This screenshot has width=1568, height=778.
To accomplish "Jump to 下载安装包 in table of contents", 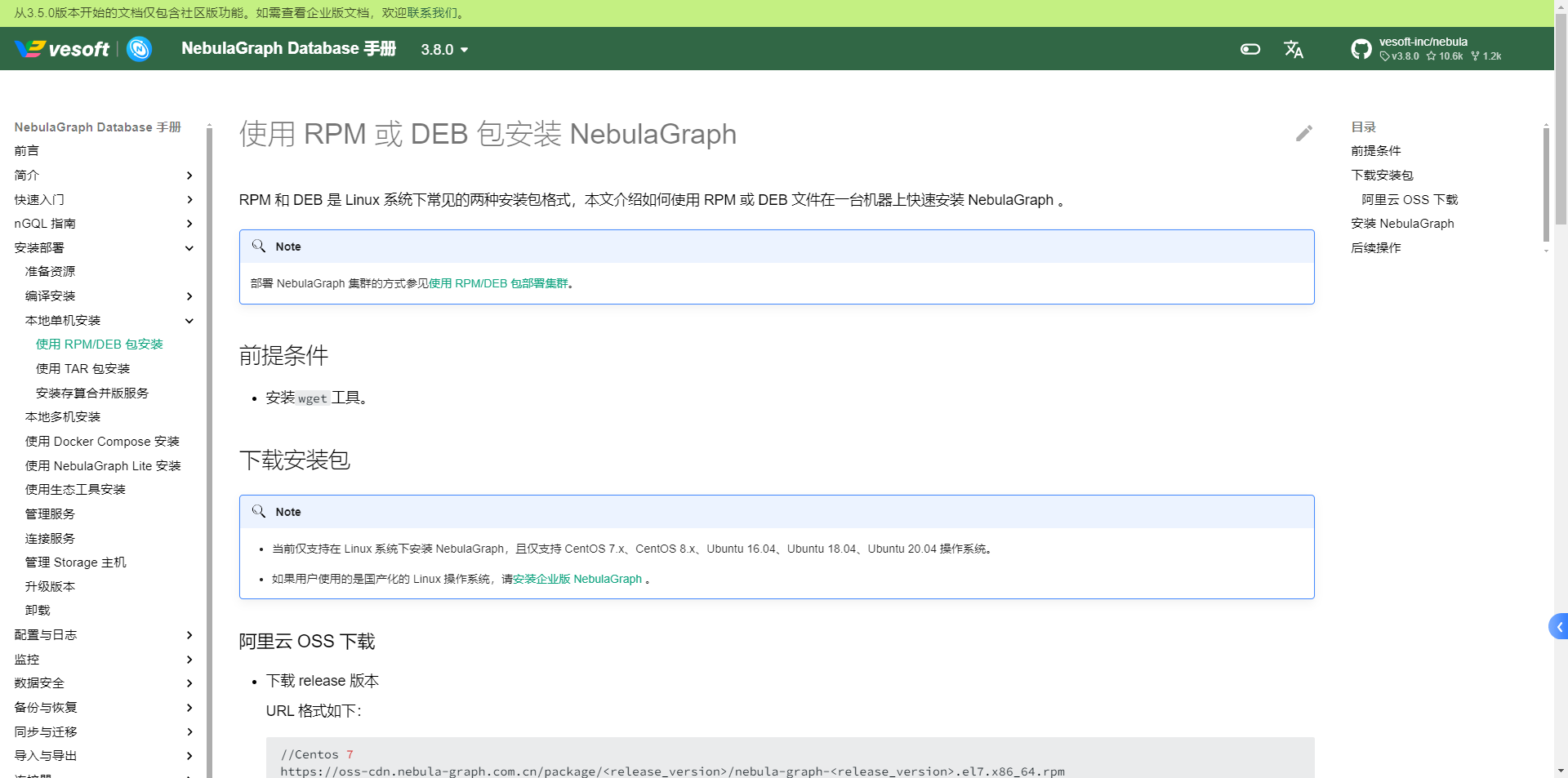I will [1382, 176].
